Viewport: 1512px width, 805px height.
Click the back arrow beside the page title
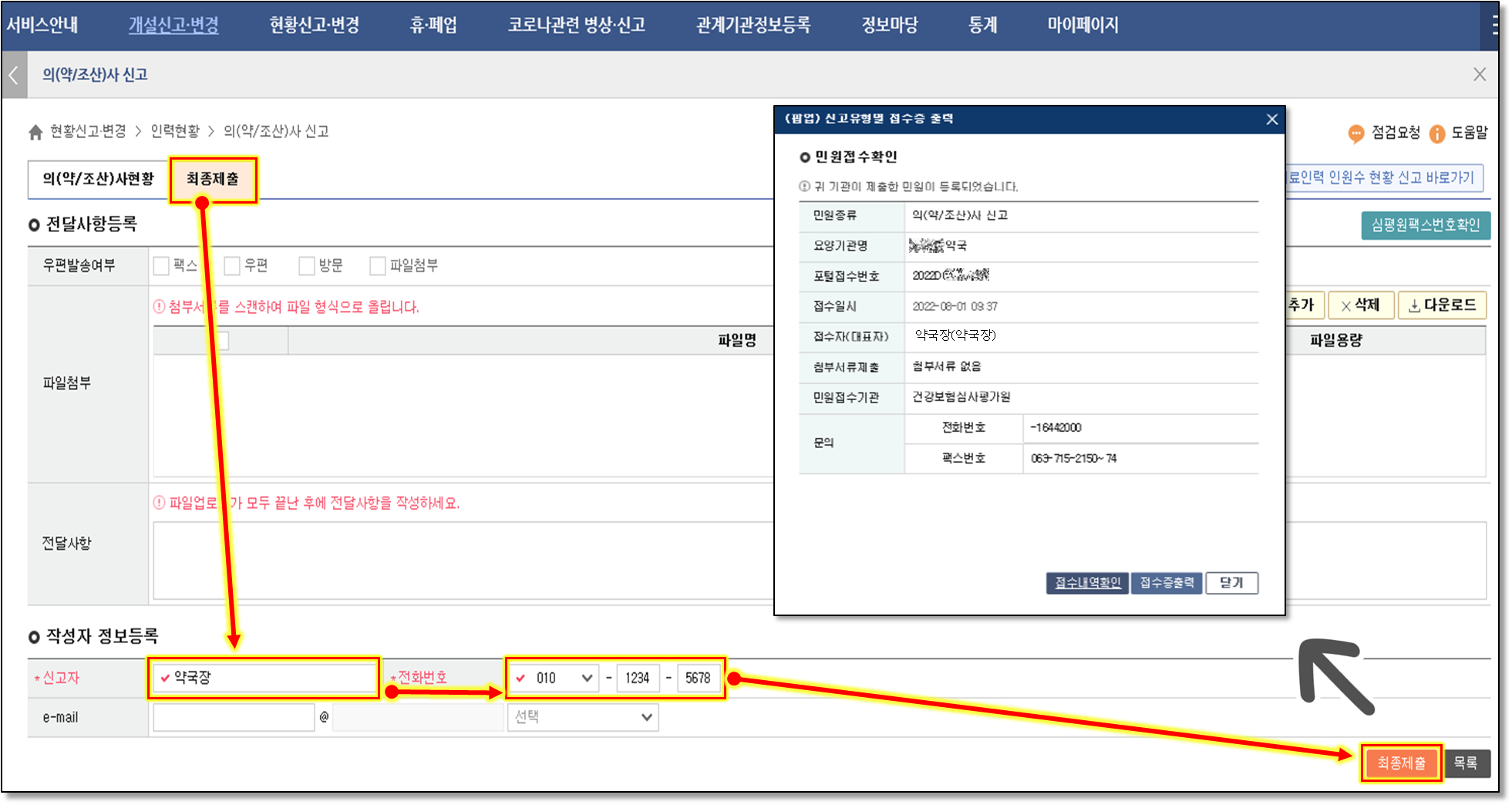click(x=14, y=75)
